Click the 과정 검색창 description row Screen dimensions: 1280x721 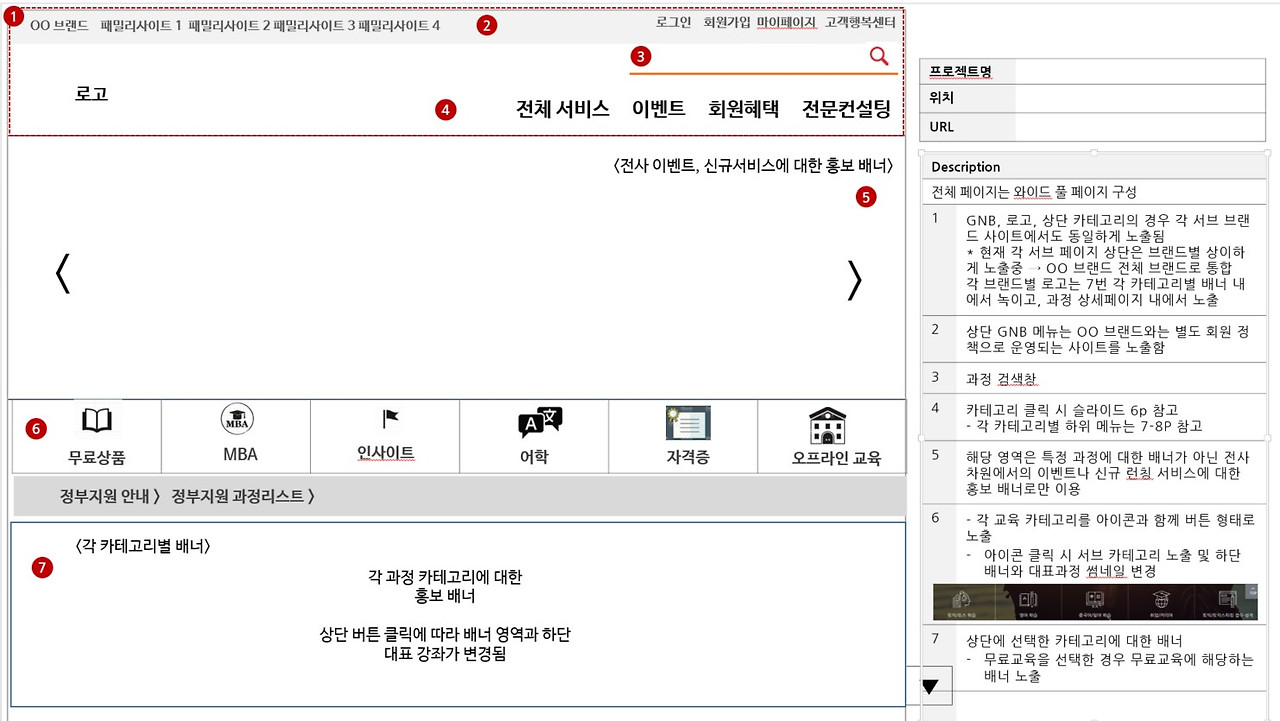point(1094,379)
